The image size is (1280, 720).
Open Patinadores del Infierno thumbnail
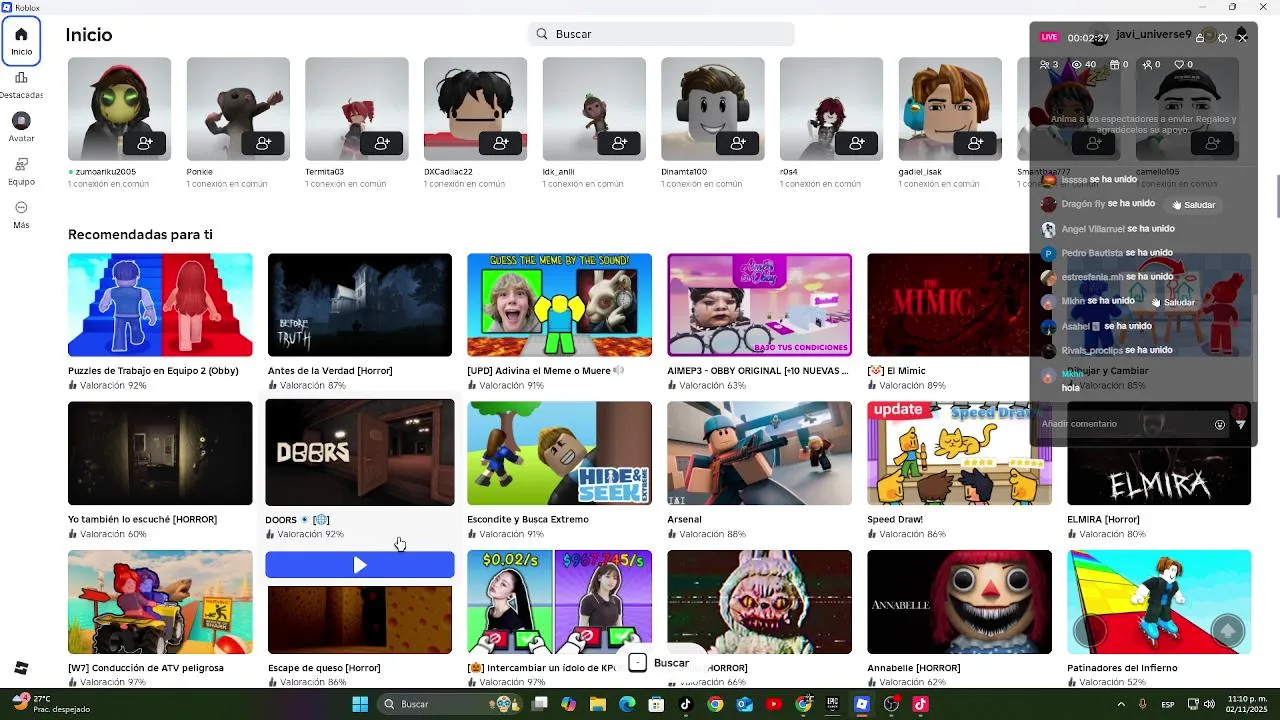(x=1159, y=602)
